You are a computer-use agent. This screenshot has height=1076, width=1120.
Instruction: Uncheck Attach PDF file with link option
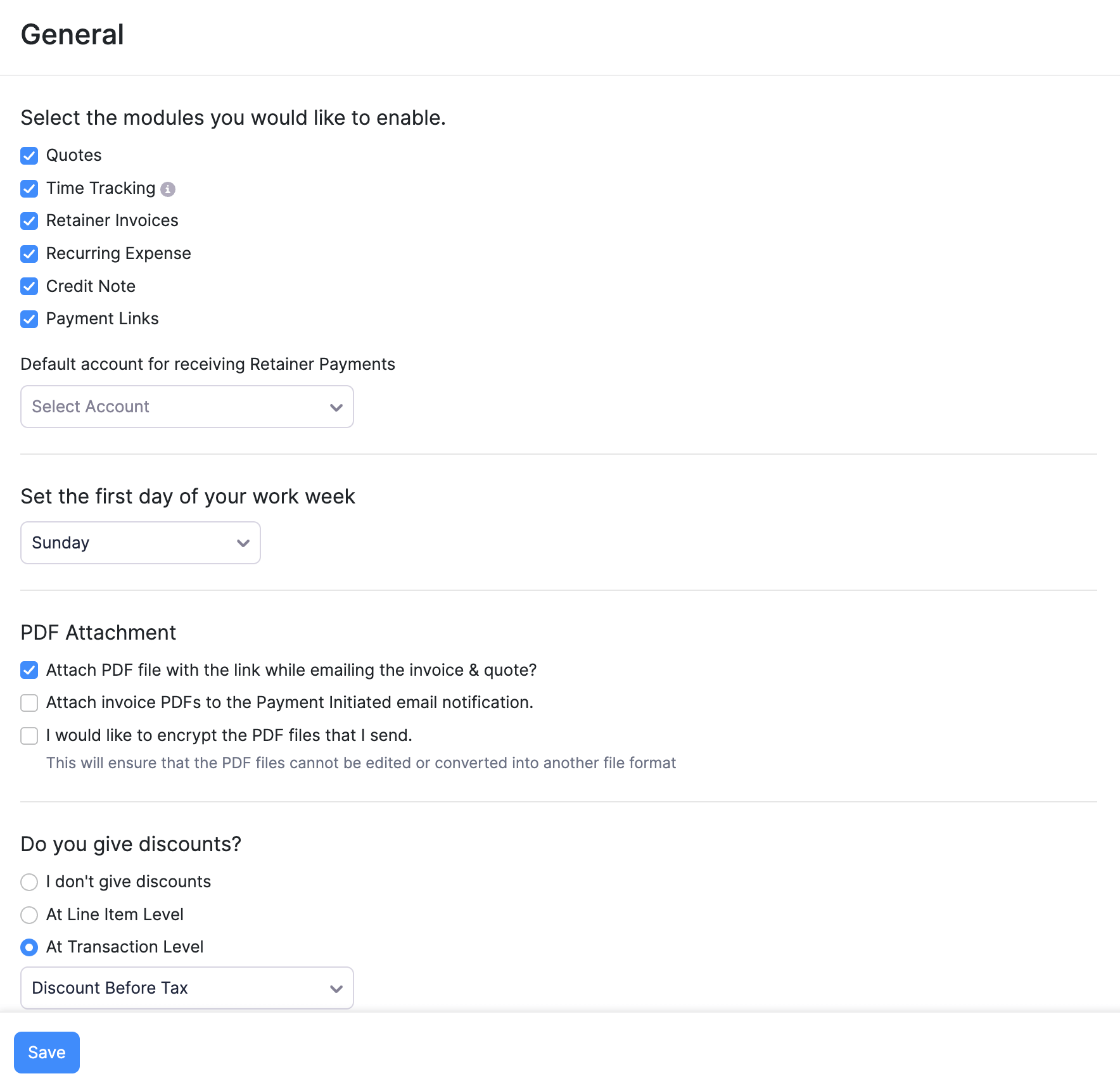point(29,670)
